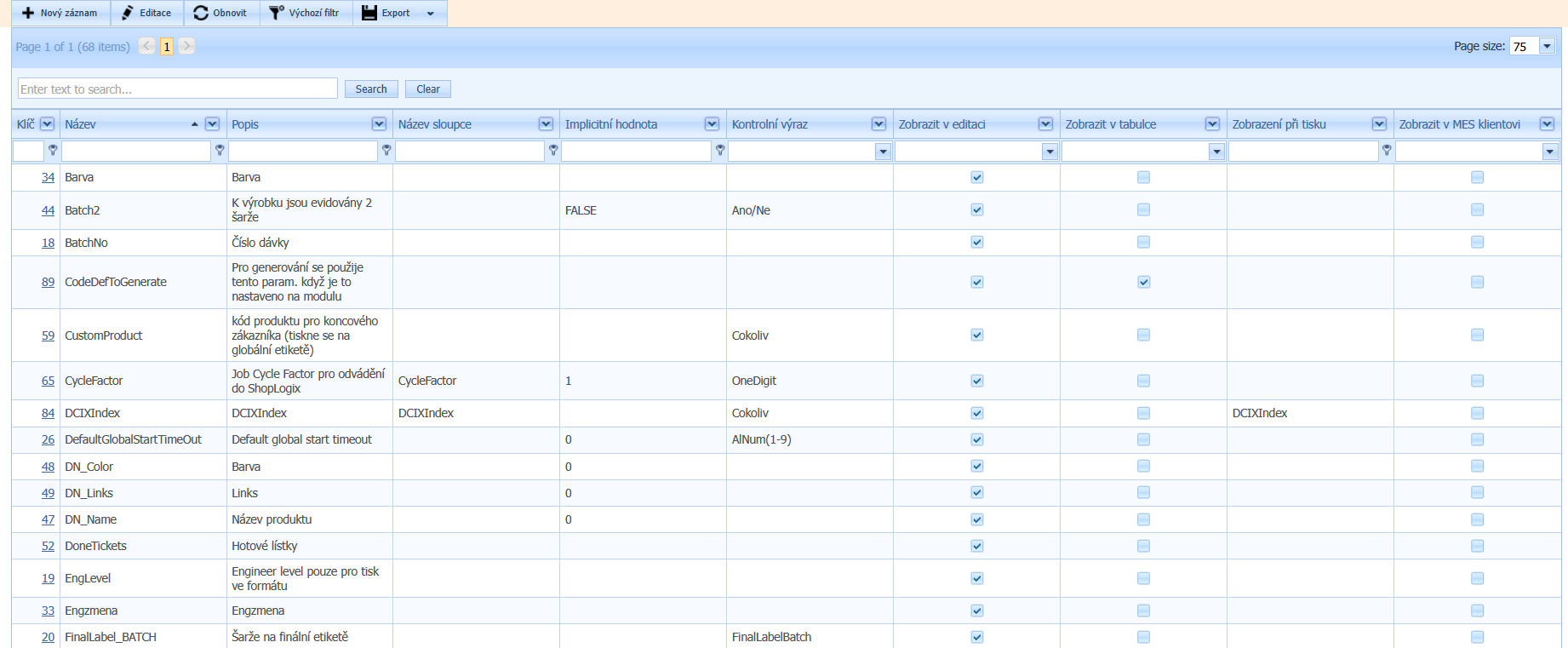The width and height of the screenshot is (1568, 648).
Task: Click filter icon beside Popis filter field
Action: coord(386,151)
